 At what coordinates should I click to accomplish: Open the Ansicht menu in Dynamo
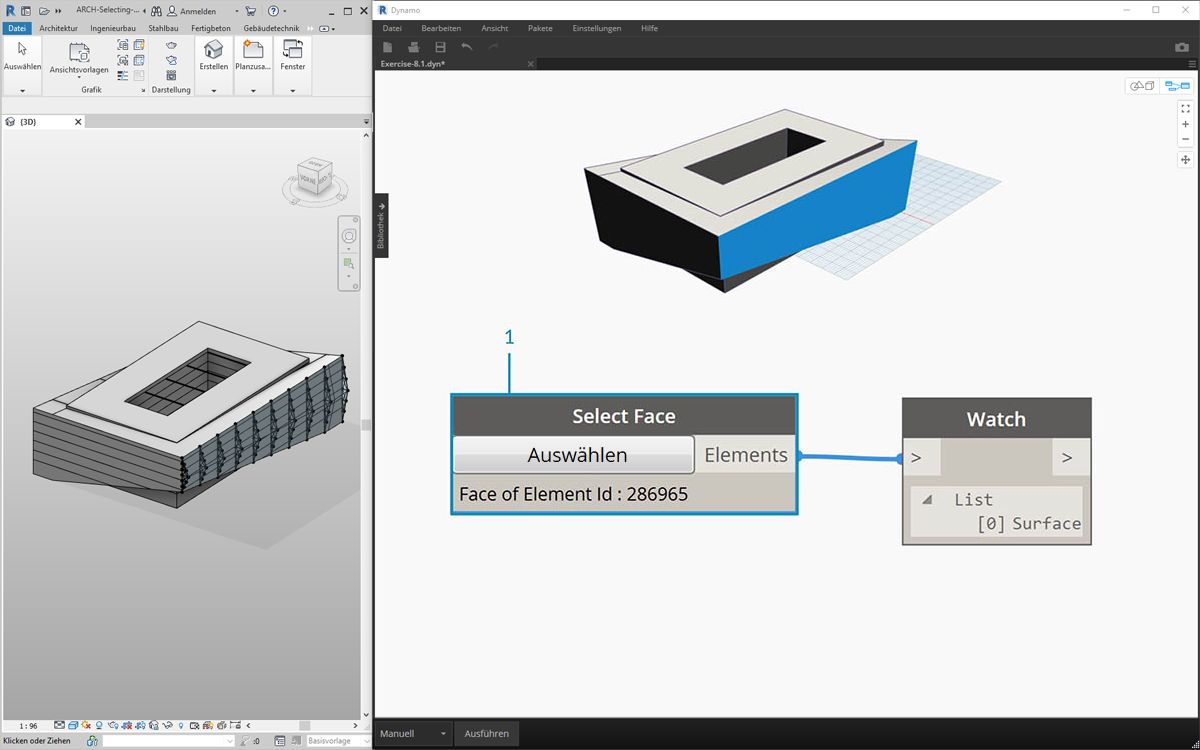pos(494,28)
